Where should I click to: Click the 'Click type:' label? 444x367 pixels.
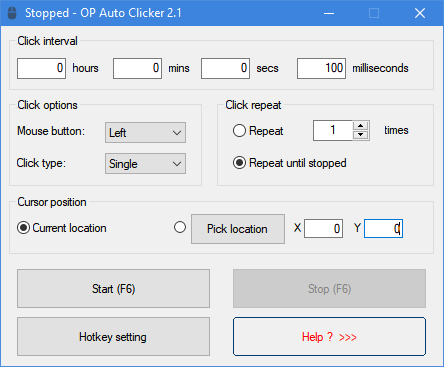coord(41,163)
